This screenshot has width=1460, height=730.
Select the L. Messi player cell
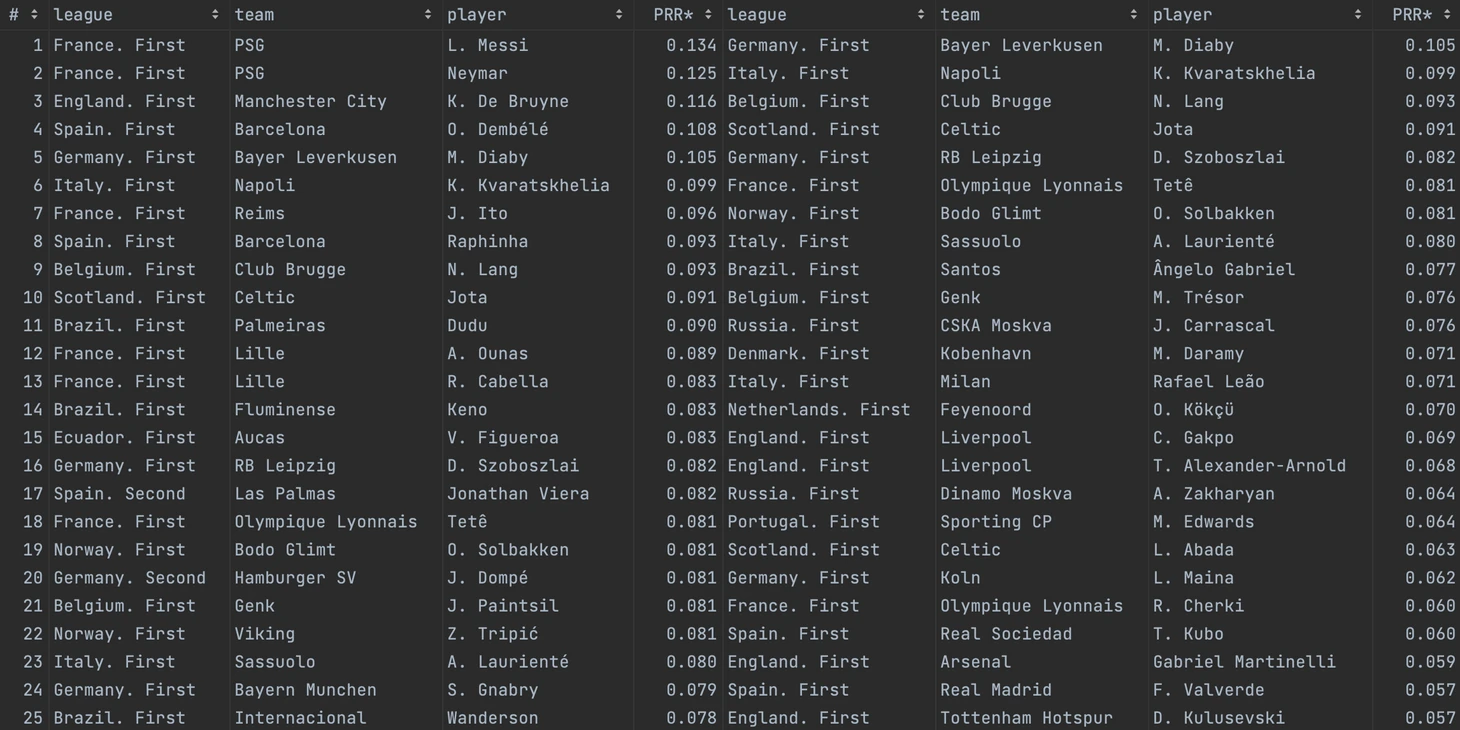click(487, 45)
